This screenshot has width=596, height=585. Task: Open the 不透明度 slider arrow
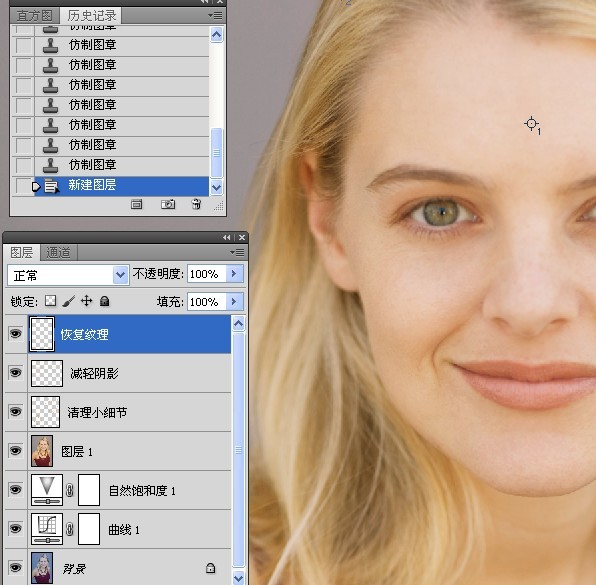pyautogui.click(x=234, y=274)
